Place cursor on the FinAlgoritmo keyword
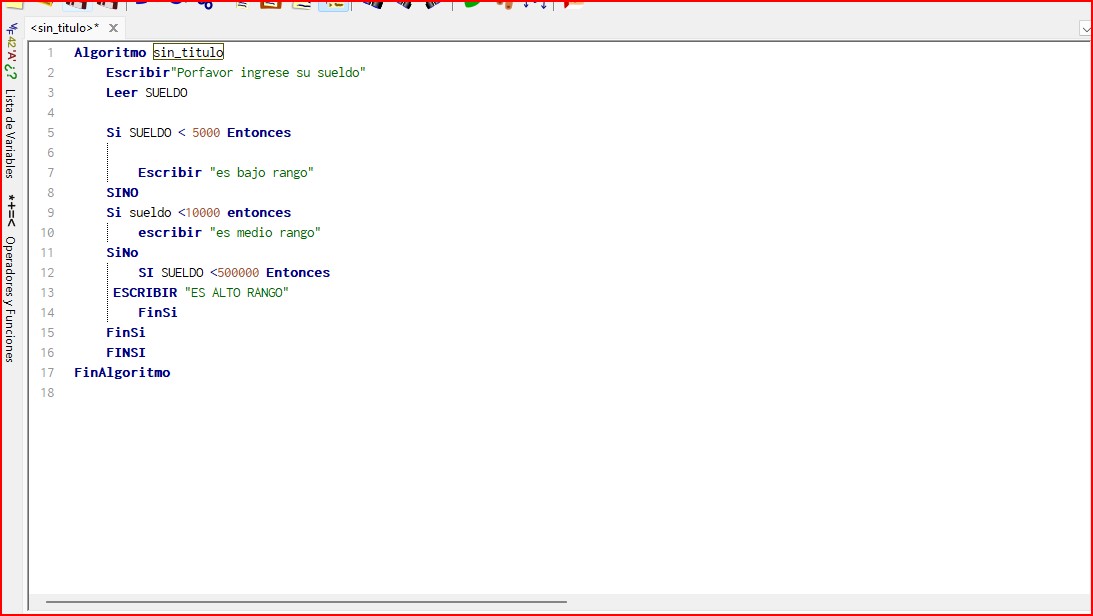 click(122, 372)
